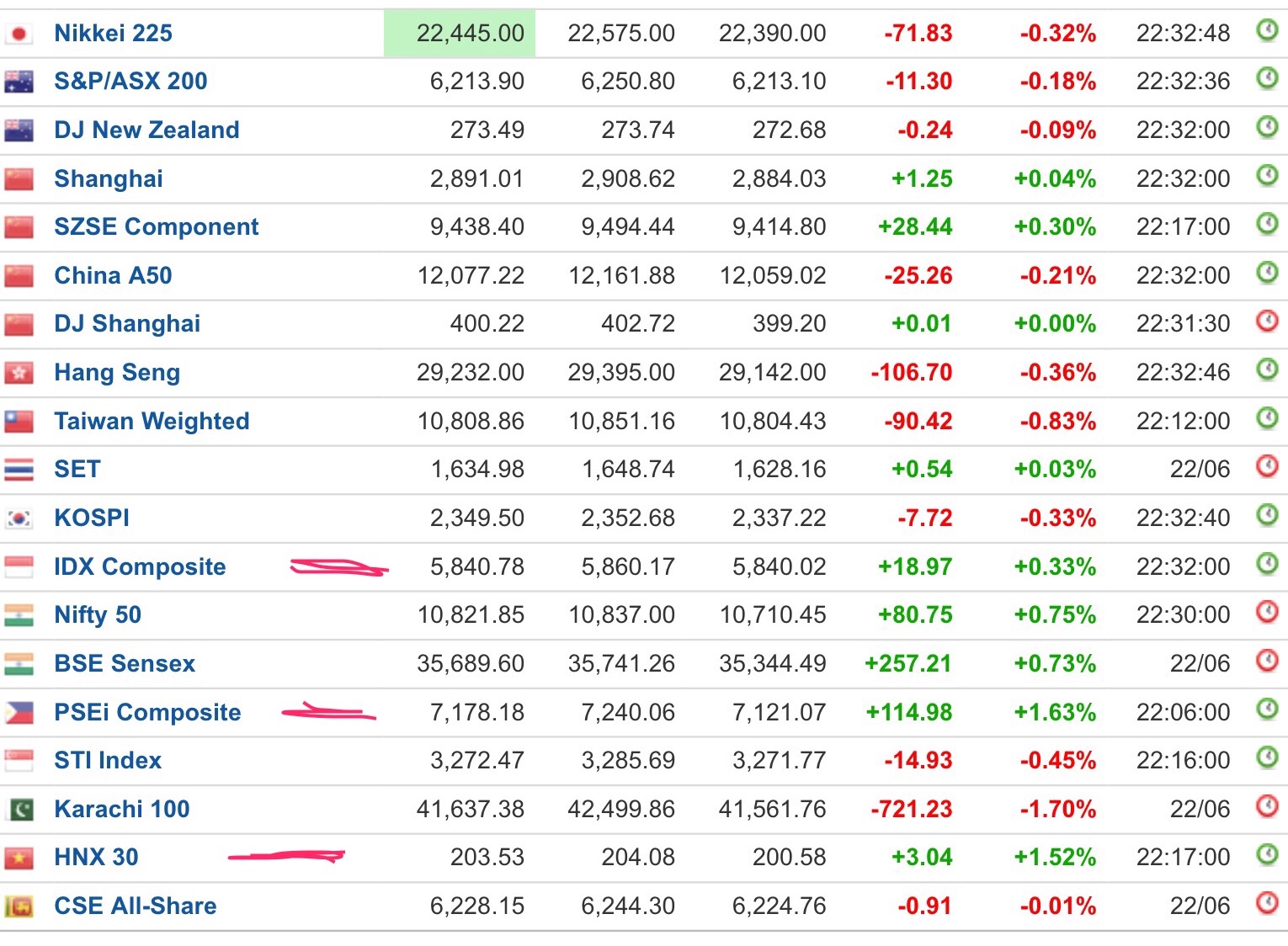Open the PSEi Composite link
The width and height of the screenshot is (1288, 946).
coord(147,712)
